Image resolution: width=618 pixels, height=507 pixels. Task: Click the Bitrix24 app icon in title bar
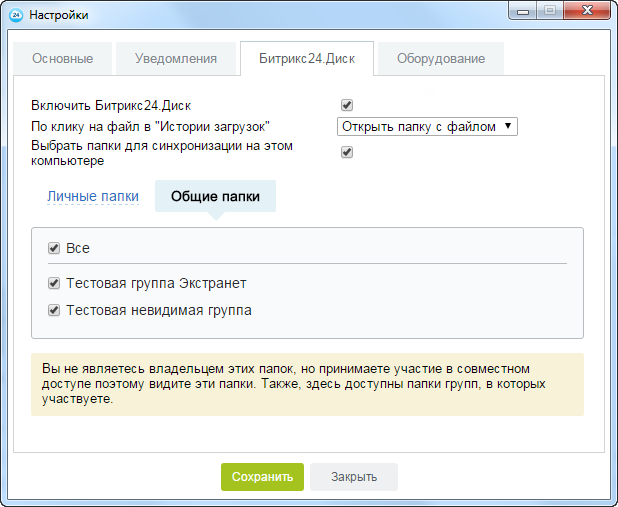tap(16, 15)
